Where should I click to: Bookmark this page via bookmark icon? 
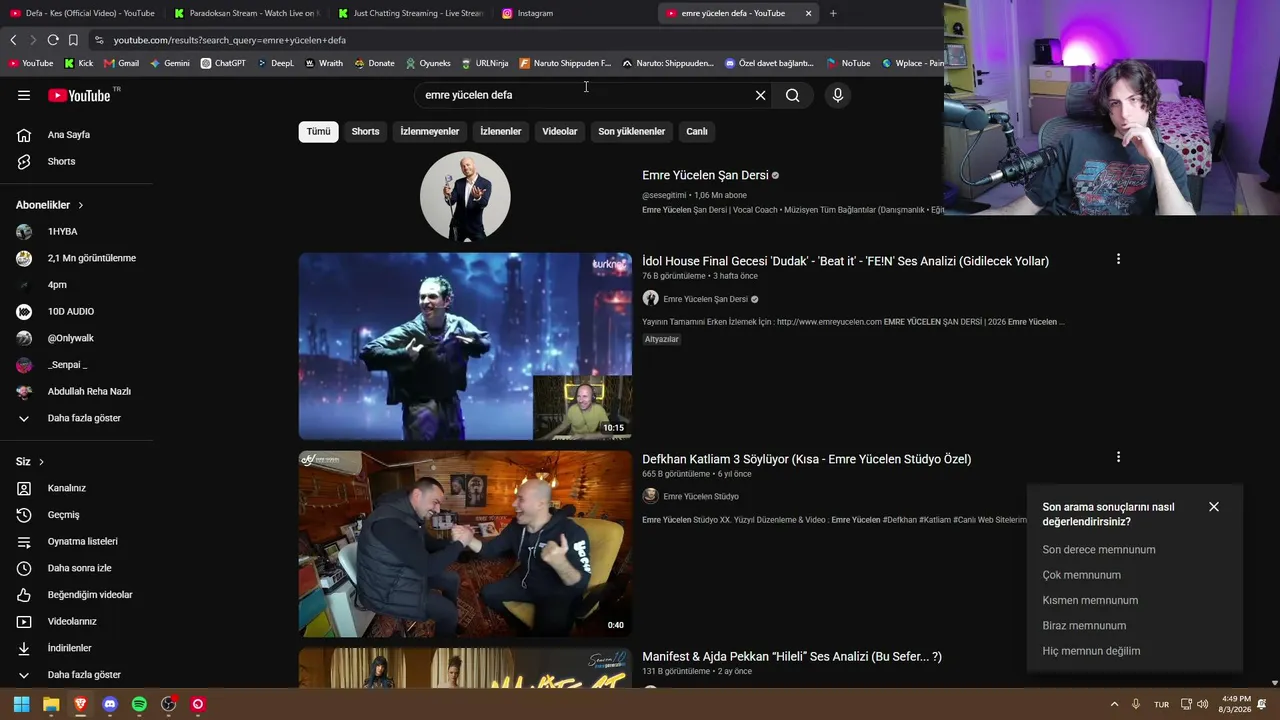pos(73,40)
